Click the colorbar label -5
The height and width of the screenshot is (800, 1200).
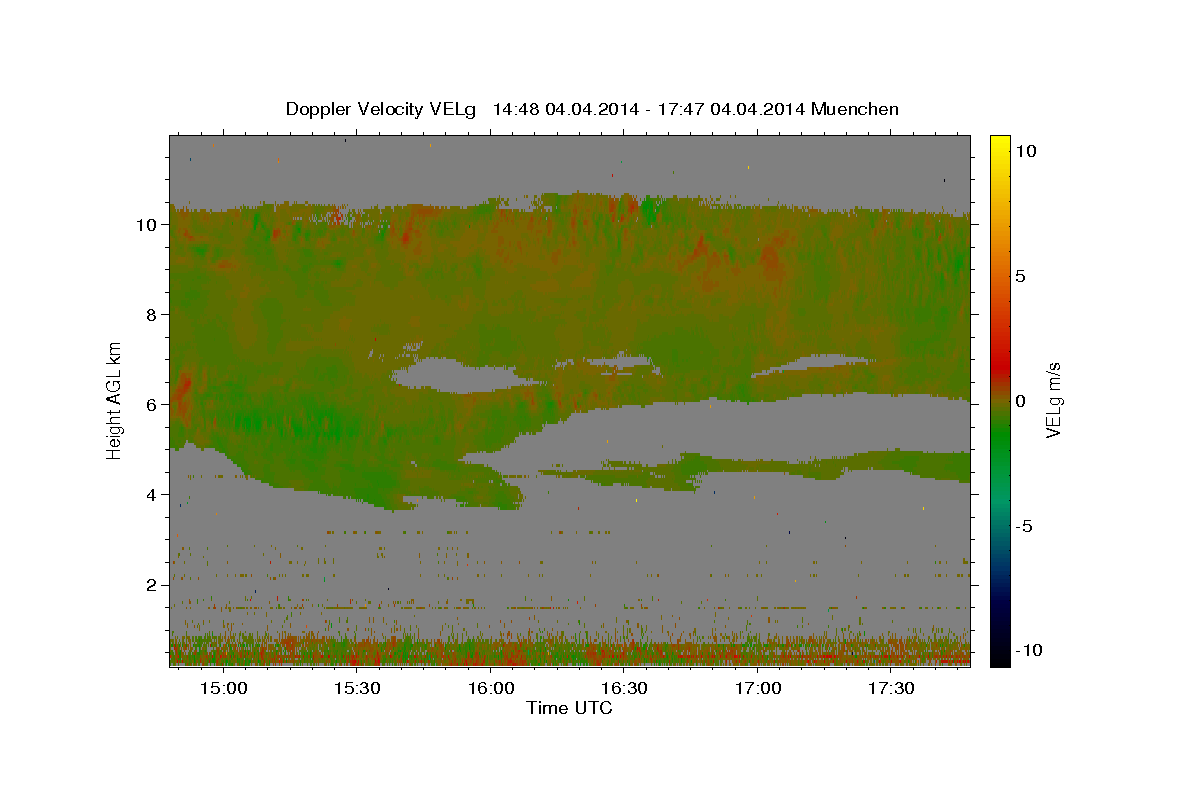click(1024, 526)
